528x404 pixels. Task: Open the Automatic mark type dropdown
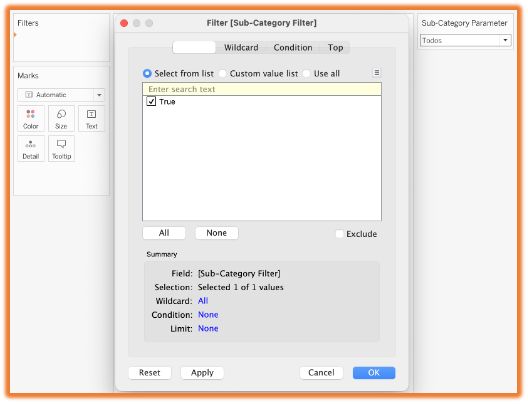[61, 95]
